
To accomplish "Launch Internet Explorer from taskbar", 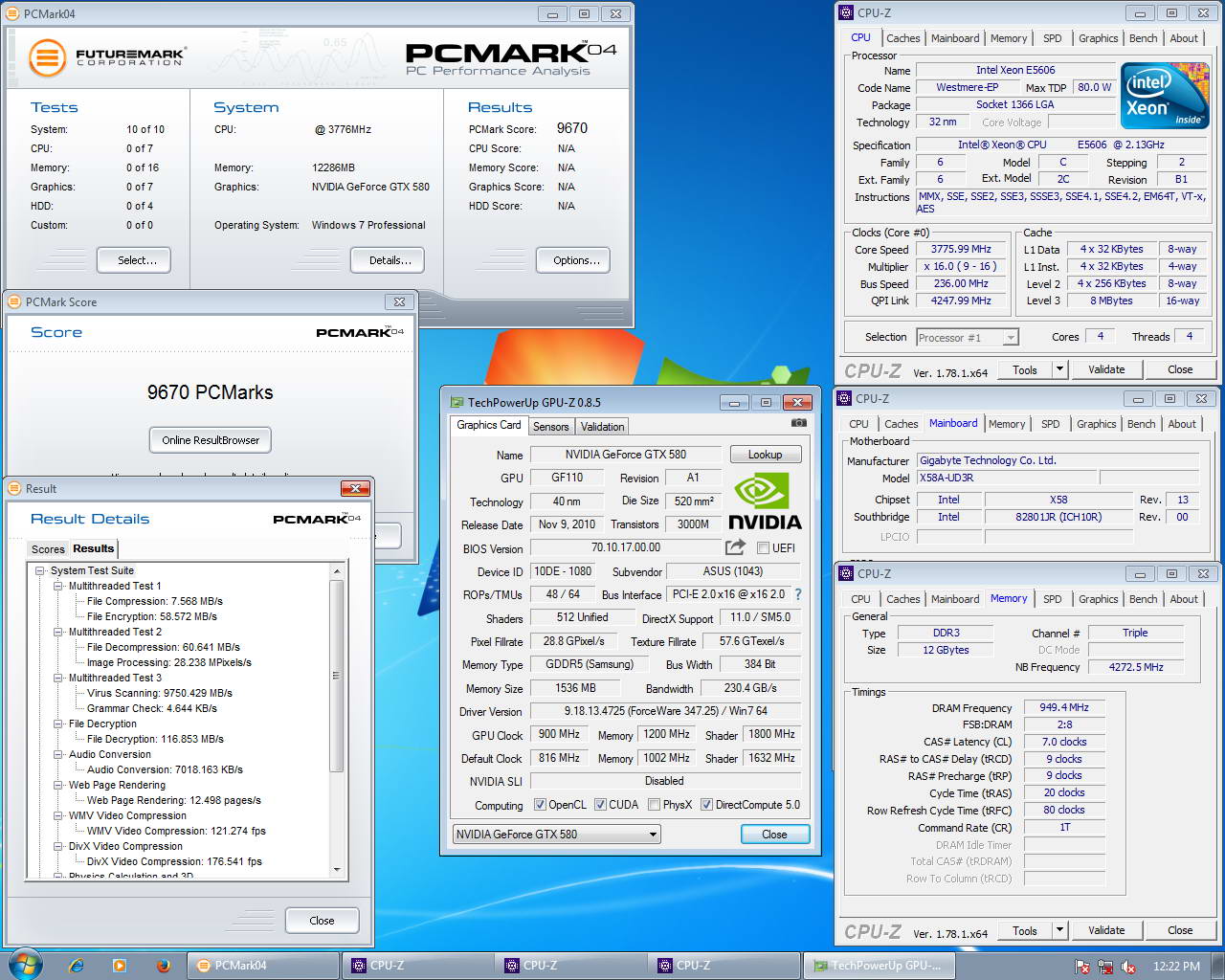I will tap(77, 966).
